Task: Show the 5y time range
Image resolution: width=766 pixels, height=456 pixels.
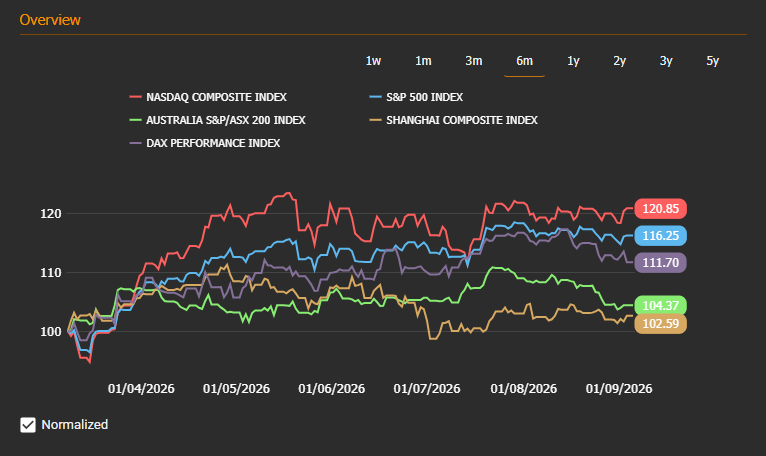Action: 712,61
